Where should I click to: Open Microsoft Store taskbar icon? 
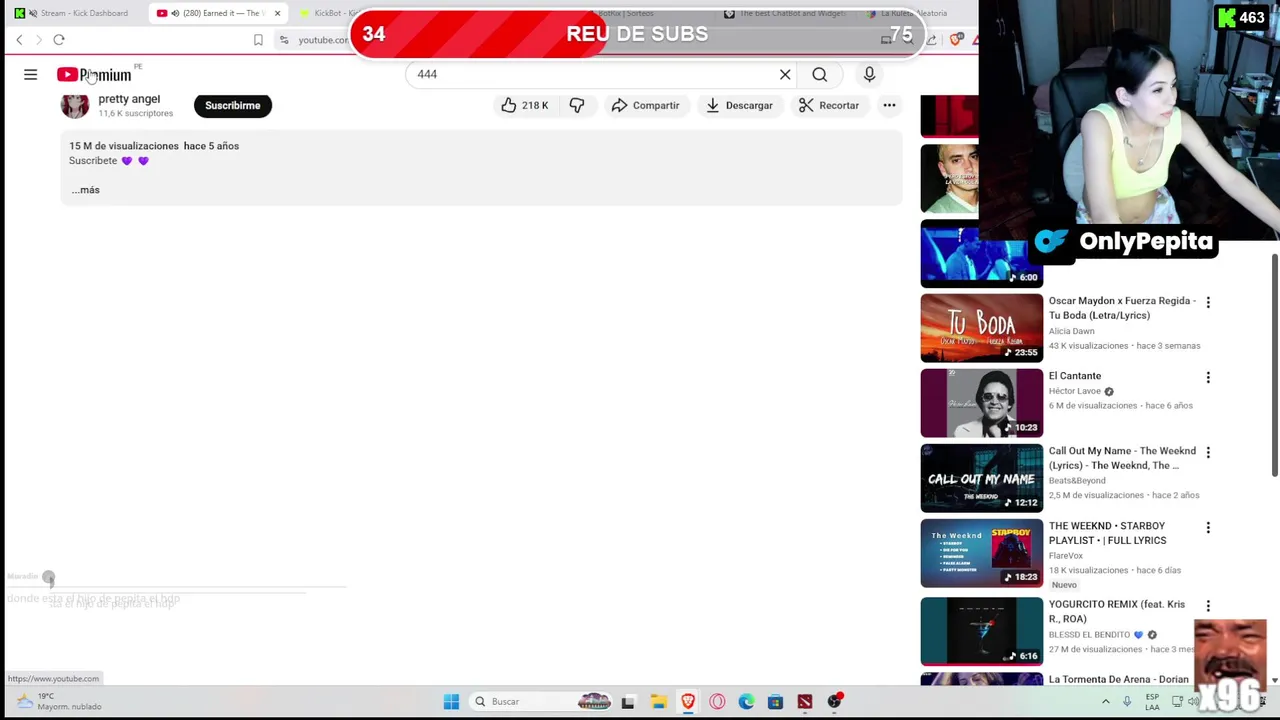[x=775, y=702]
